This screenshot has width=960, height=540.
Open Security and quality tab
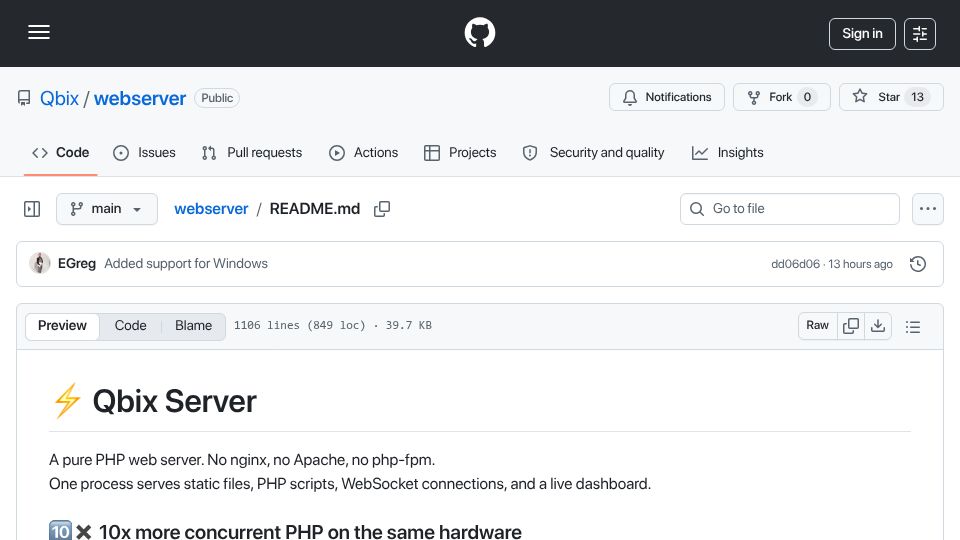coord(593,152)
